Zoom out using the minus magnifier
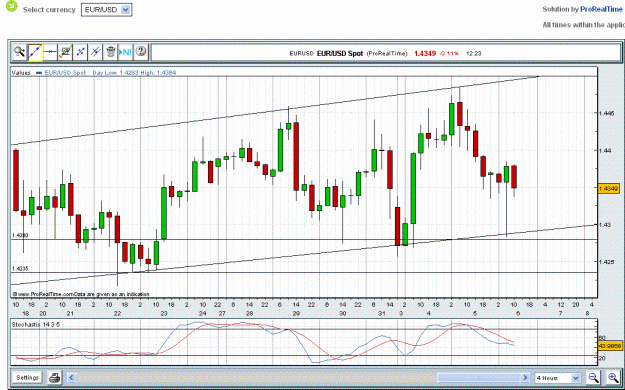Screen dimensions: 625x390 point(594,377)
